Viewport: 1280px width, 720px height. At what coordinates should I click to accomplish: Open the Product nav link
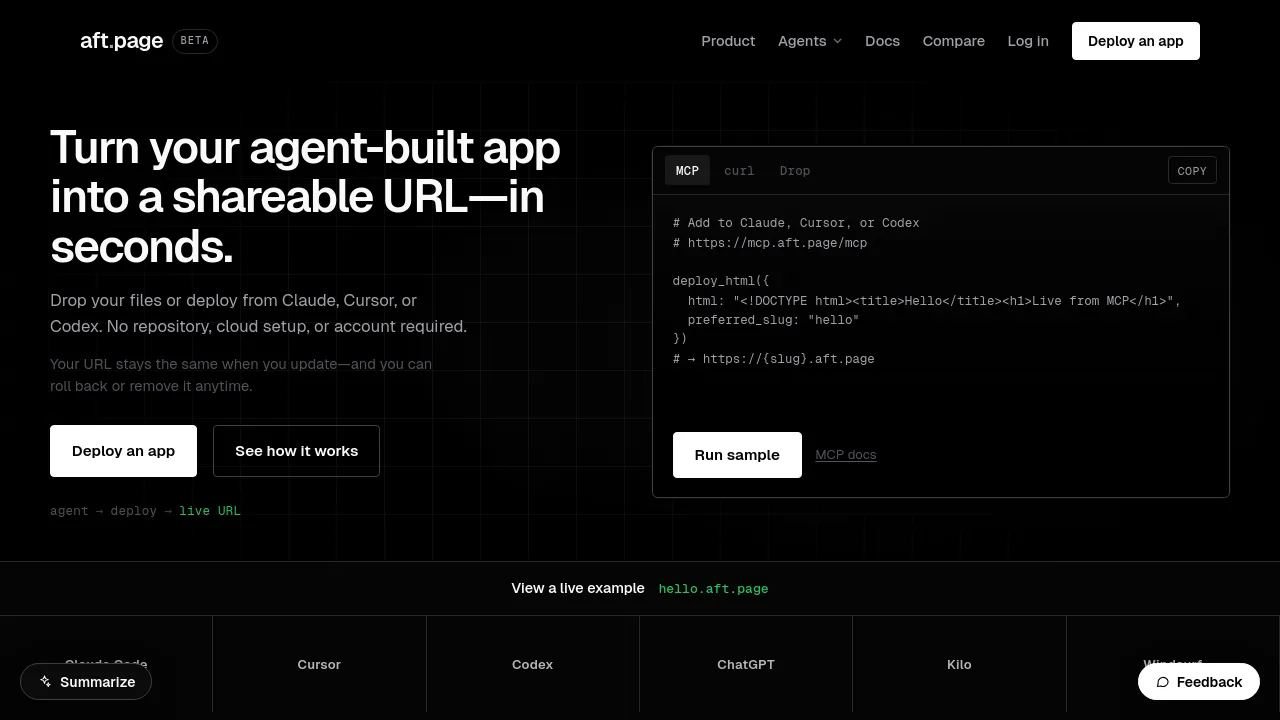(x=728, y=41)
